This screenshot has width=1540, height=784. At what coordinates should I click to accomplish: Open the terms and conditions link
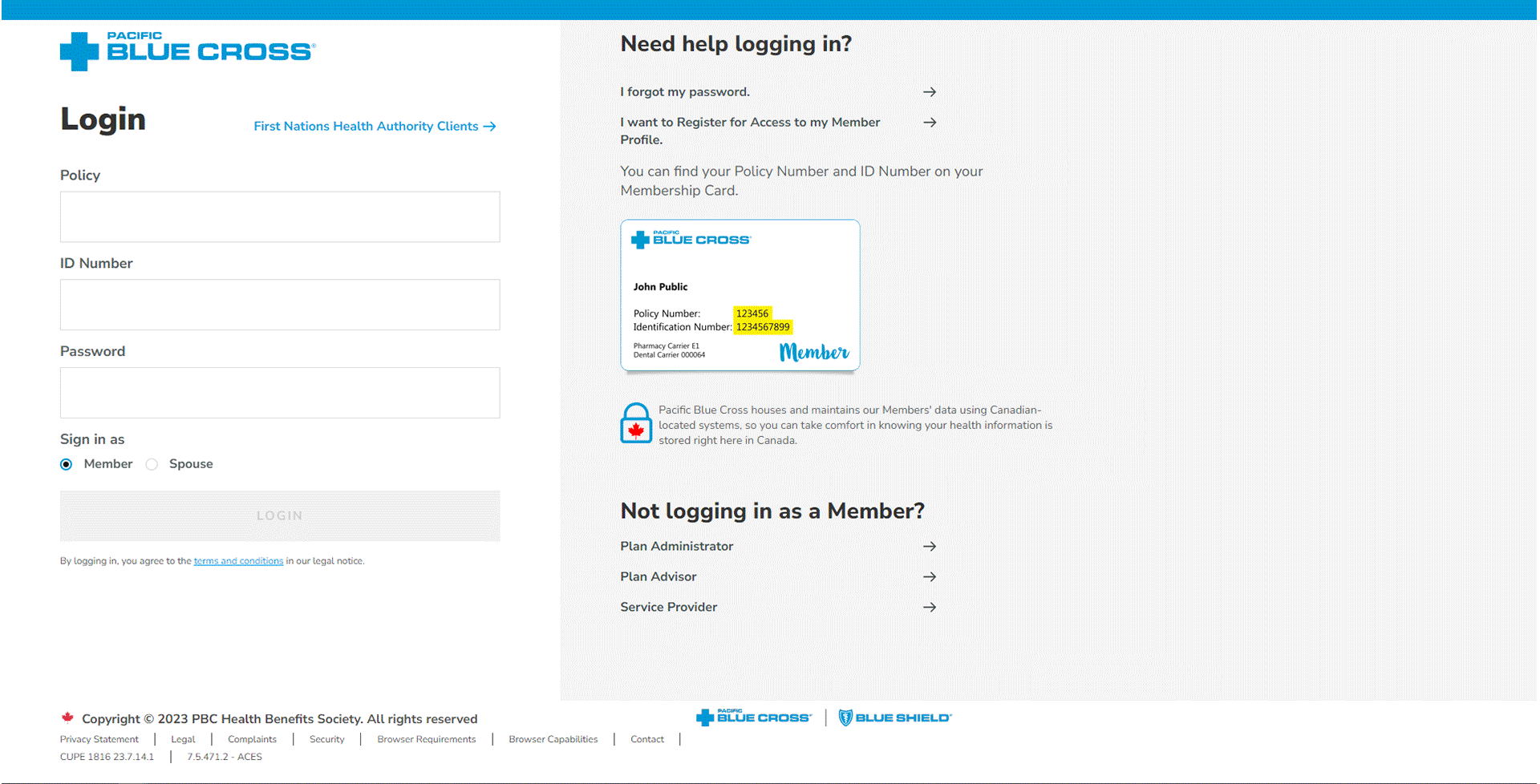(238, 561)
